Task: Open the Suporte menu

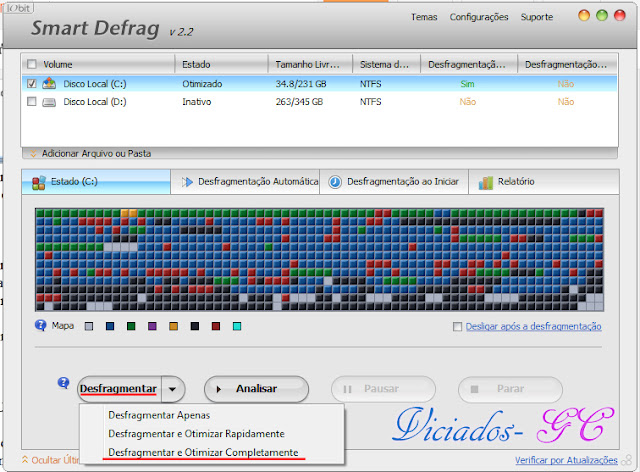Action: (537, 17)
